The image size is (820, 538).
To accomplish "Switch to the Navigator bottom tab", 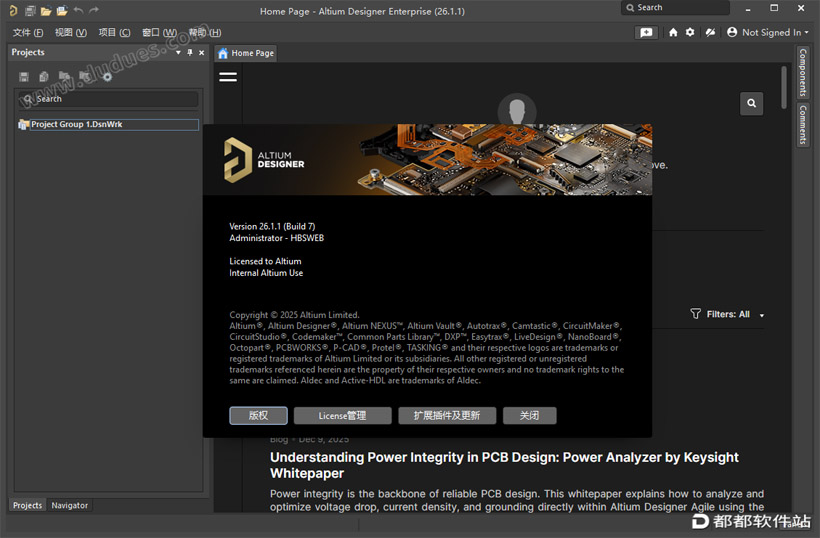I will 70,505.
